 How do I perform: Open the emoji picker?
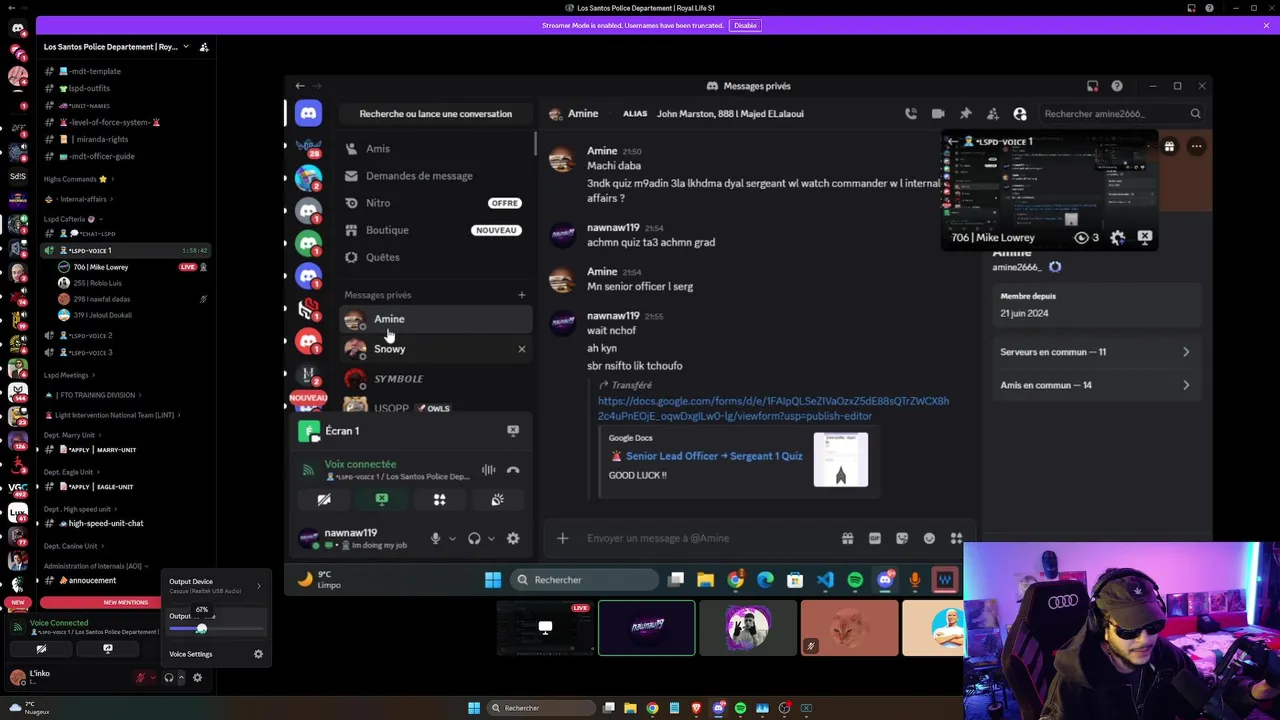[x=929, y=539]
